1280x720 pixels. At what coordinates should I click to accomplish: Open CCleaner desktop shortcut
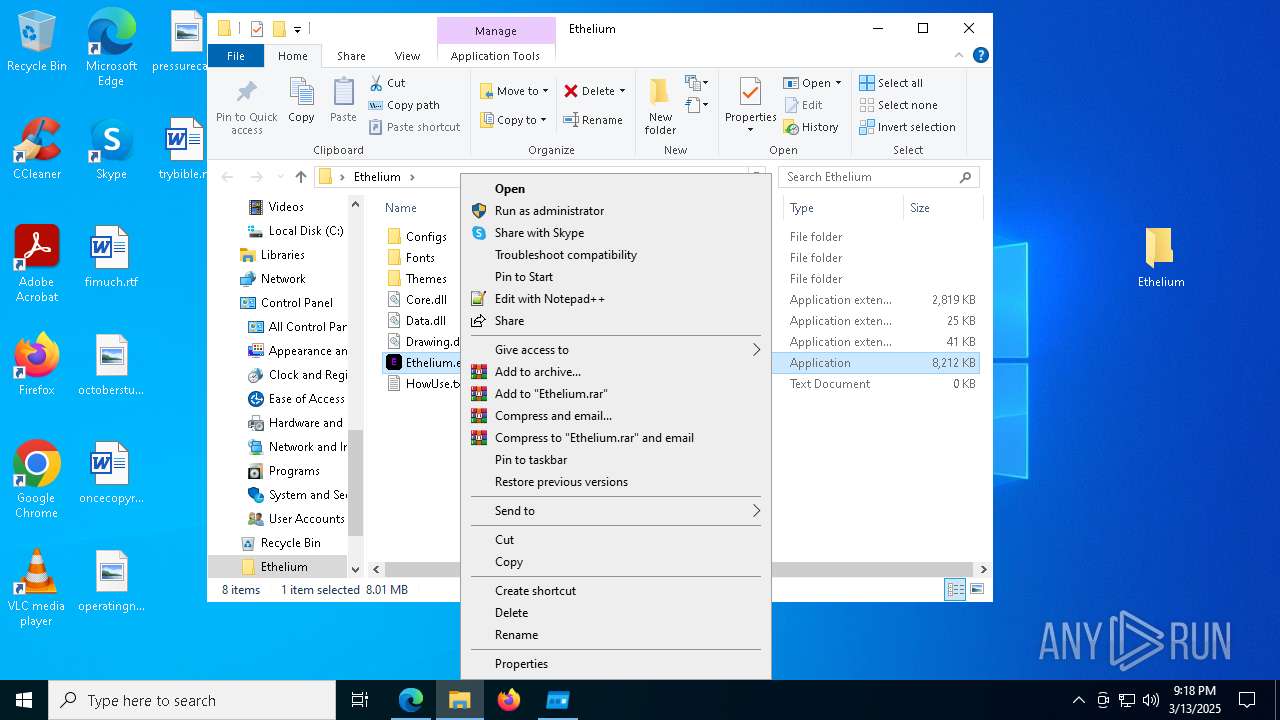(37, 148)
